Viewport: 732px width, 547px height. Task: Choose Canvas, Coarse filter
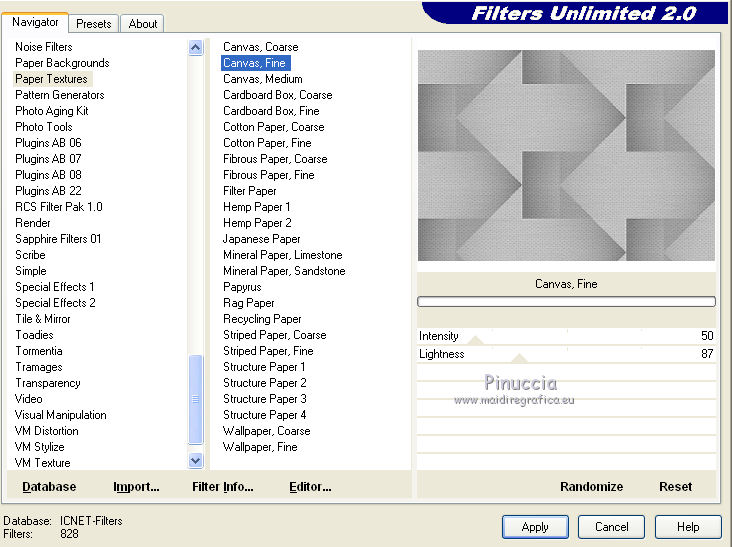tap(260, 47)
